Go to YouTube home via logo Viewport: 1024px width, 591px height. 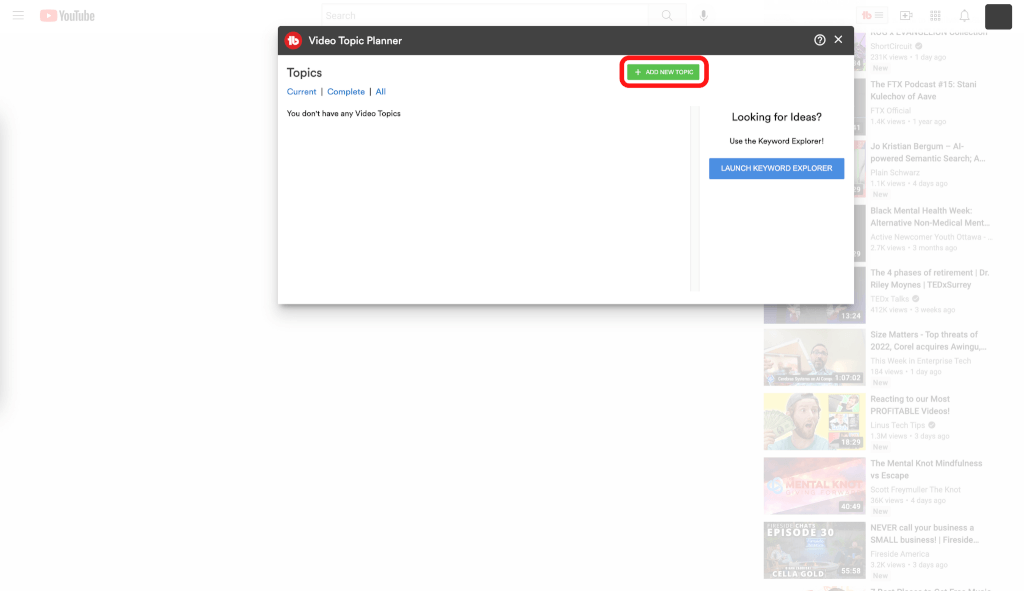67,16
